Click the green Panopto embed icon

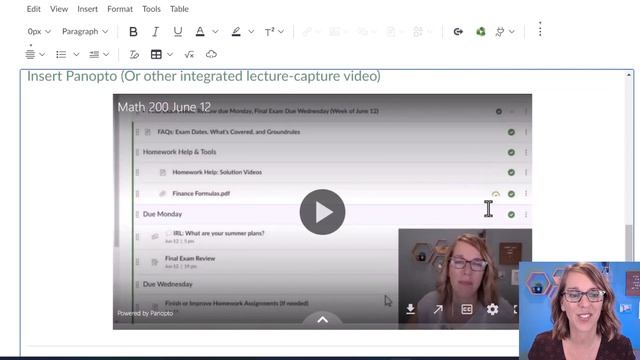point(481,31)
